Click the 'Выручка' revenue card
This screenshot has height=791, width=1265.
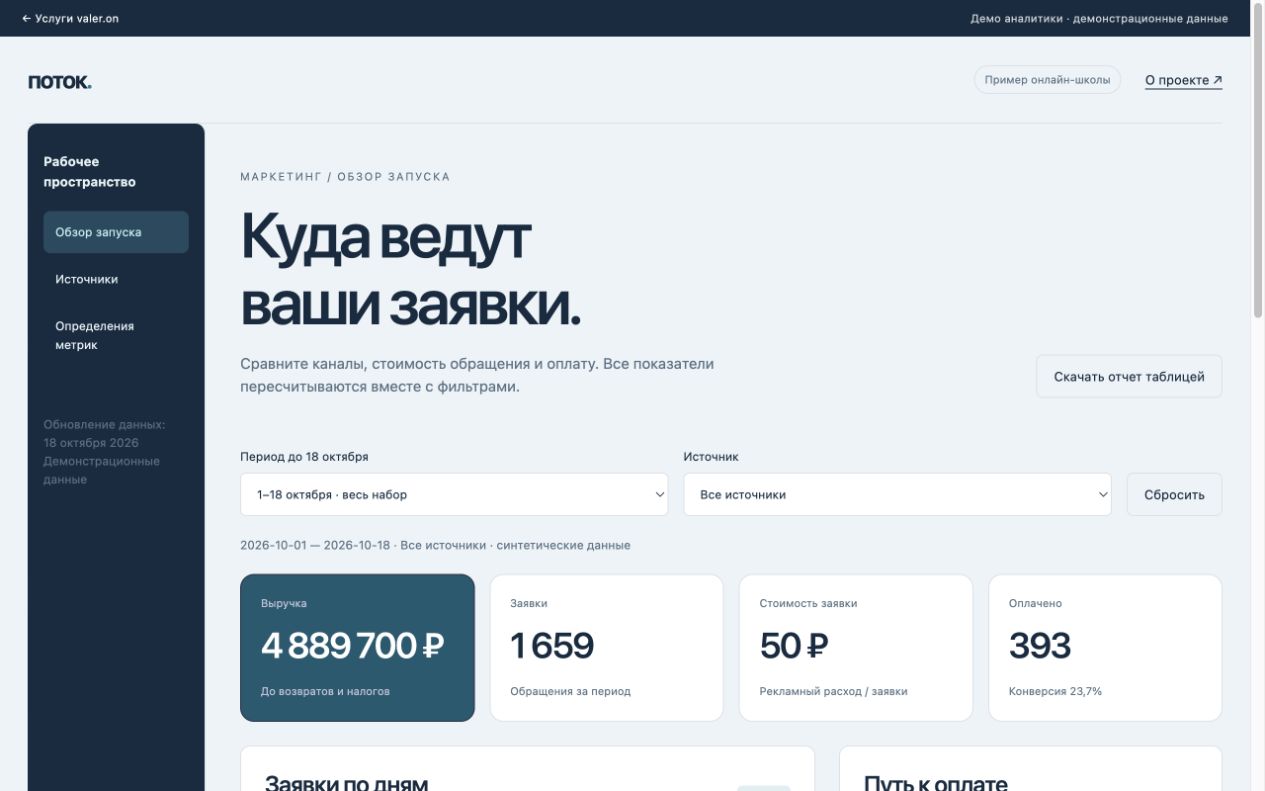[357, 648]
